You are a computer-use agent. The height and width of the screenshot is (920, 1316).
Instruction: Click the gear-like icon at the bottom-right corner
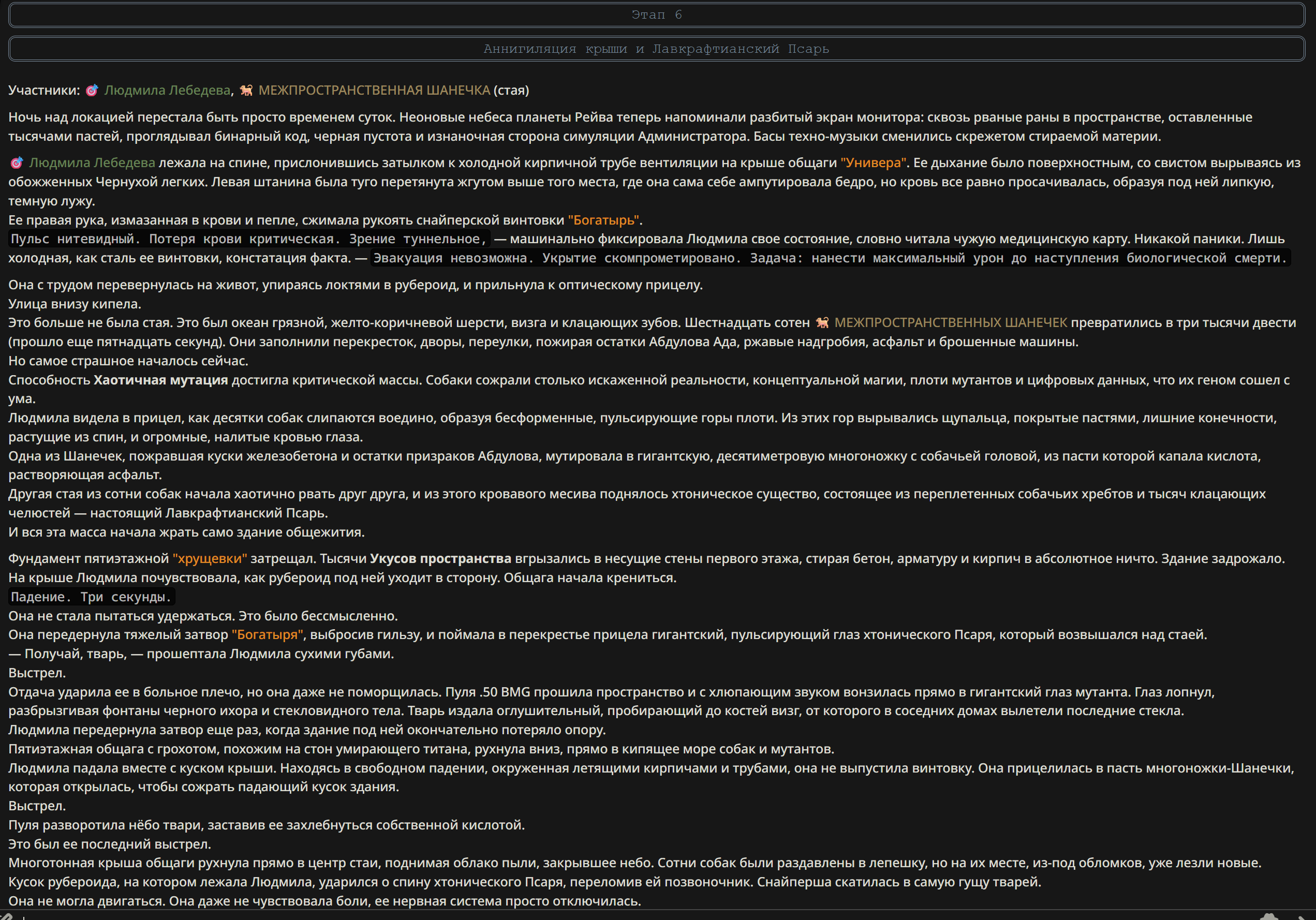pyautogui.click(x=1269, y=916)
